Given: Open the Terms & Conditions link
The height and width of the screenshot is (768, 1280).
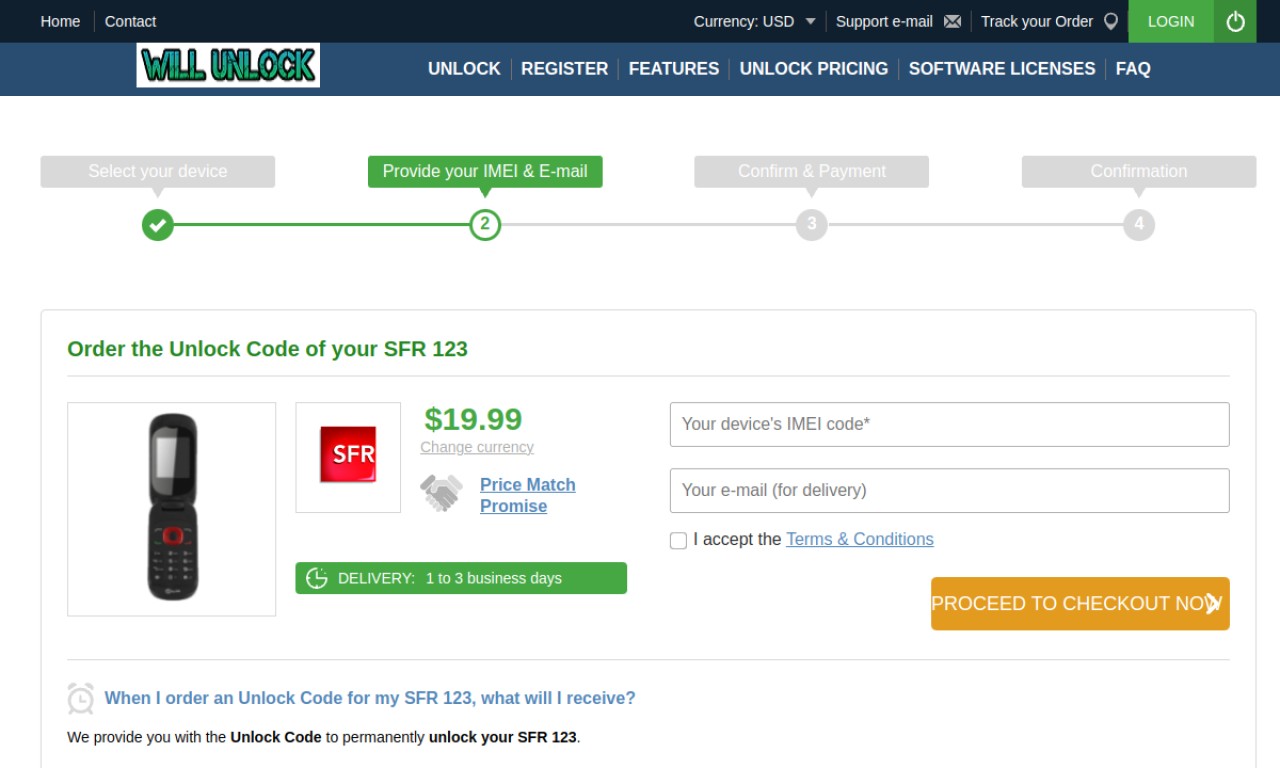Looking at the screenshot, I should [860, 539].
